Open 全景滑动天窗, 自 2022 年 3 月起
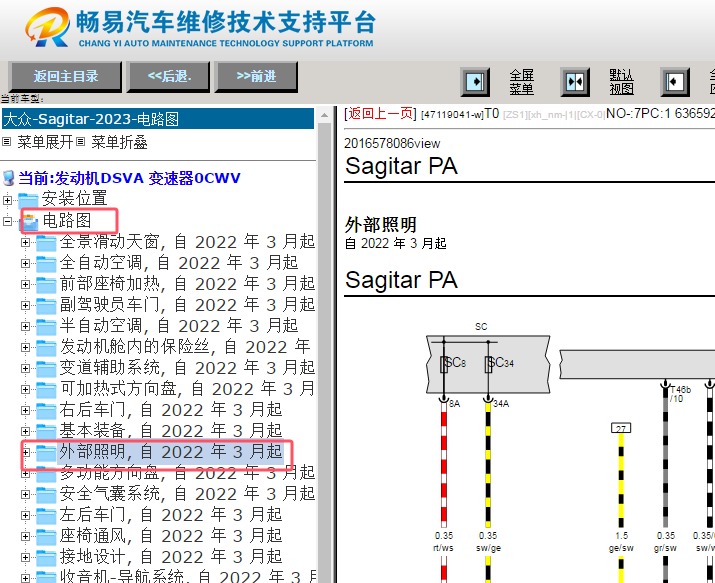The width and height of the screenshot is (715, 583). point(187,242)
